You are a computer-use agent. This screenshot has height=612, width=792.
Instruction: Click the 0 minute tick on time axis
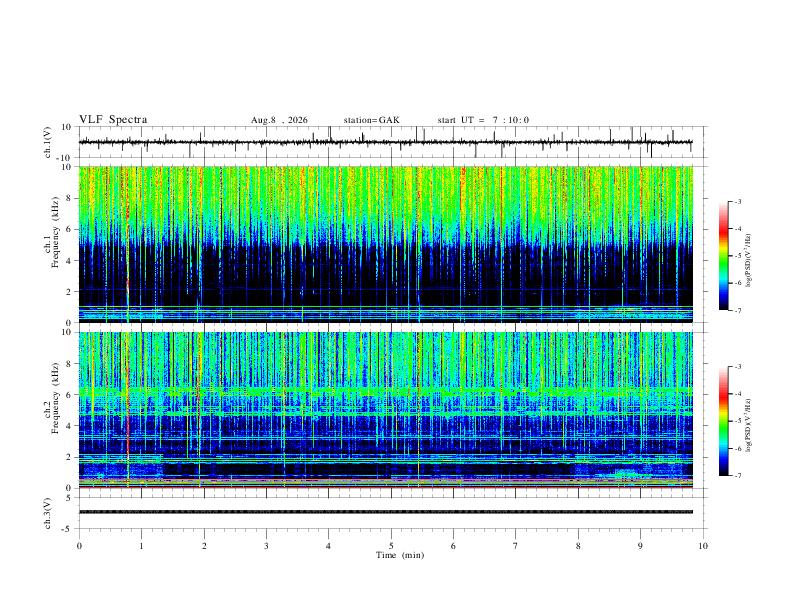click(79, 546)
